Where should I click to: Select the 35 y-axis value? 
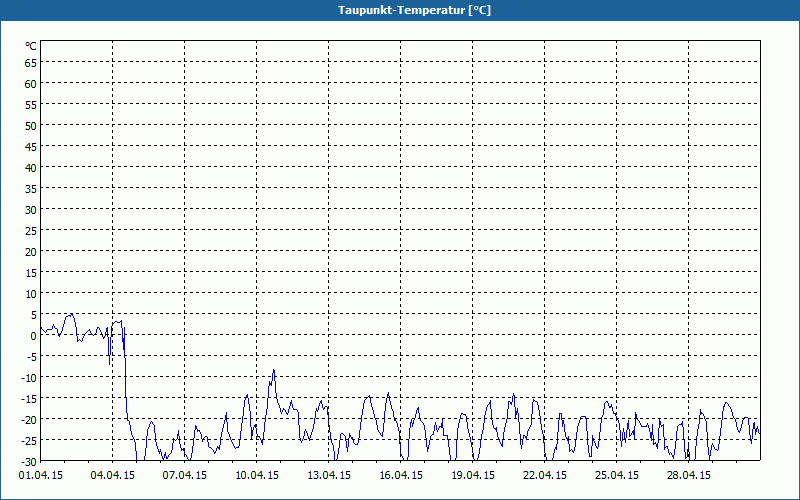(x=31, y=189)
